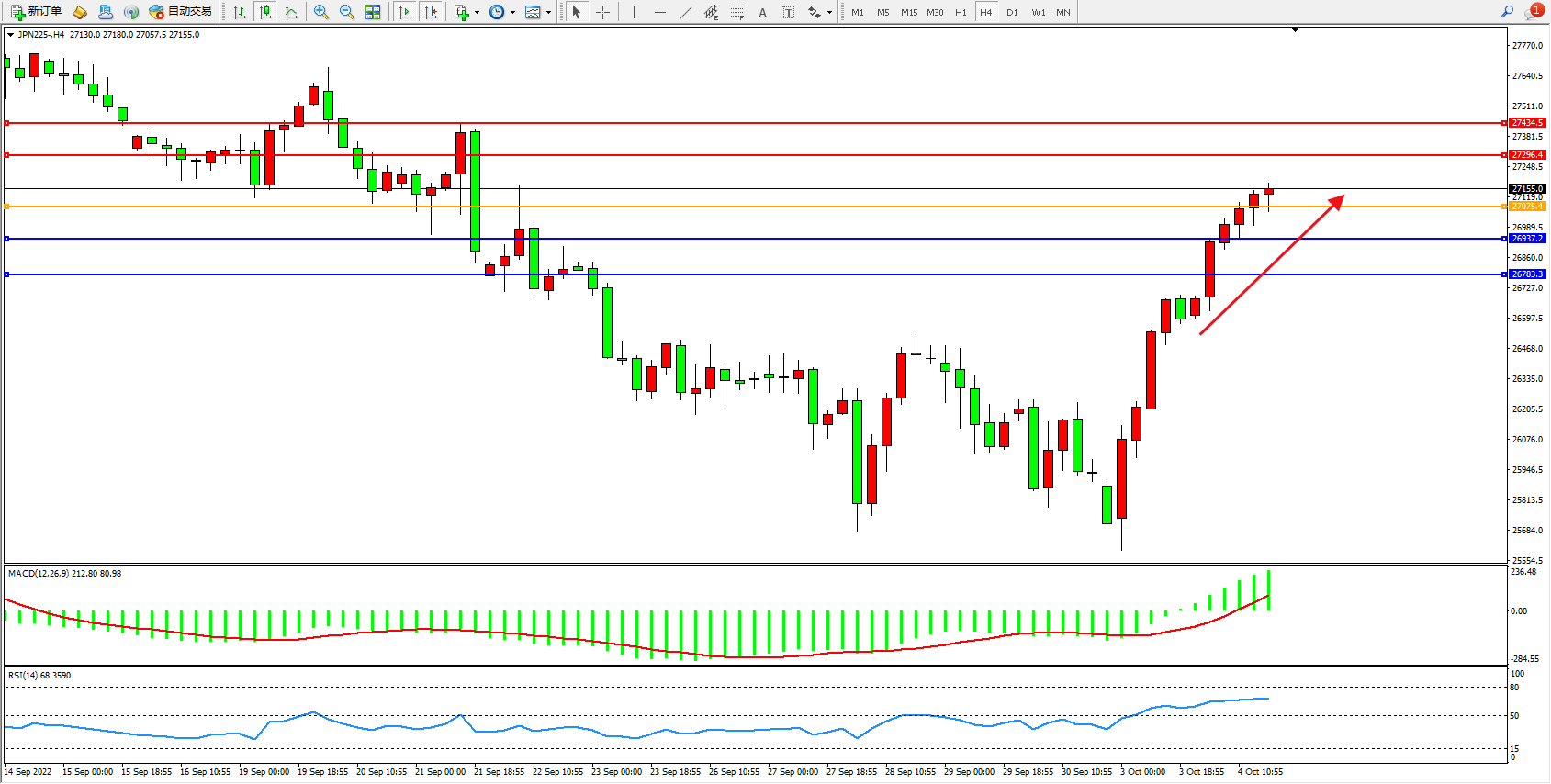Tile chart windows with grid icon
This screenshot has width=1551, height=784.
(373, 12)
